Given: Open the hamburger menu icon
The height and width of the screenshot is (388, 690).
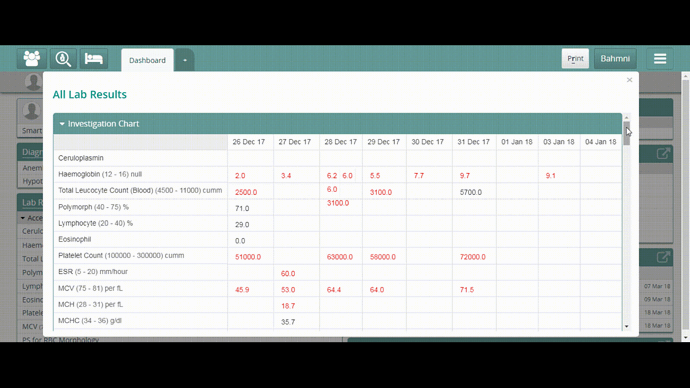Looking at the screenshot, I should [660, 59].
